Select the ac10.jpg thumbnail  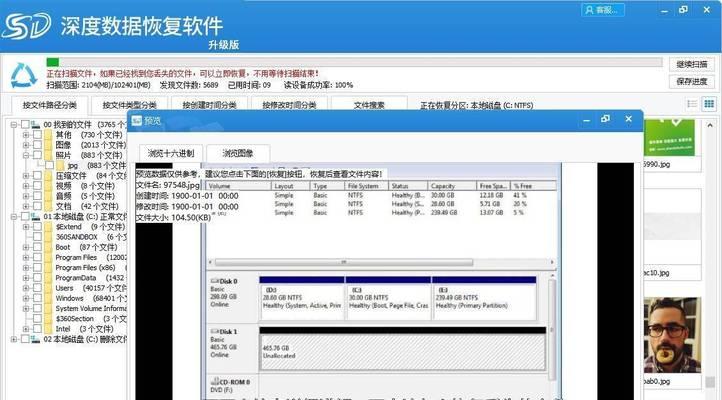click(672, 227)
